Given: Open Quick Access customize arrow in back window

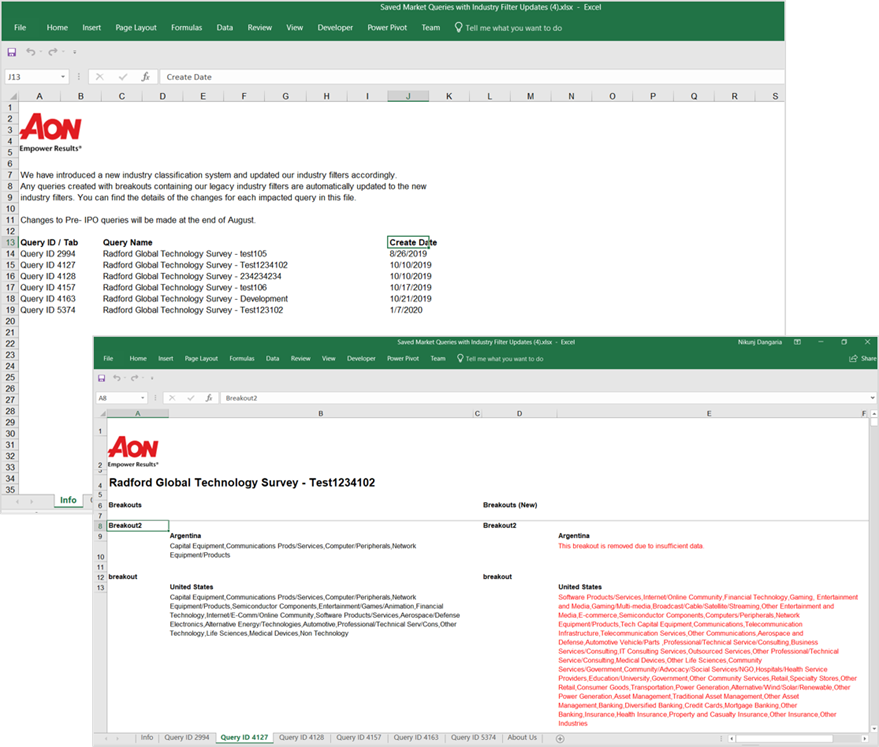Looking at the screenshot, I should click(x=75, y=52).
